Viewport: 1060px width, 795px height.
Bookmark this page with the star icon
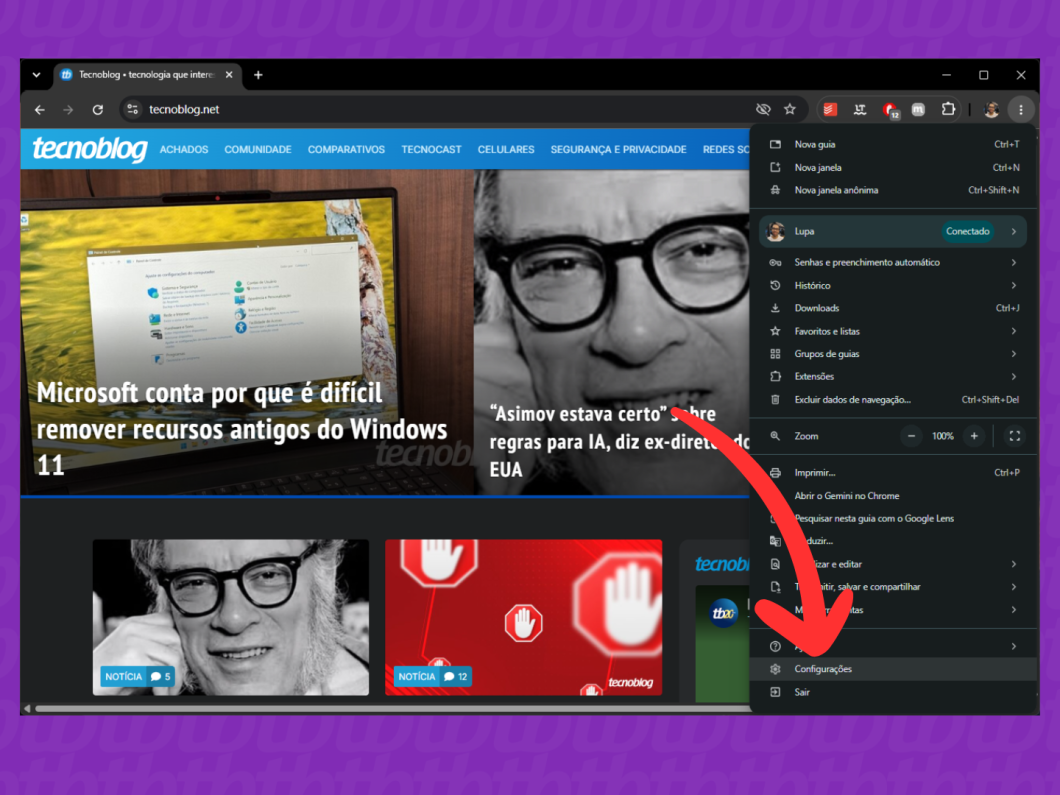790,110
